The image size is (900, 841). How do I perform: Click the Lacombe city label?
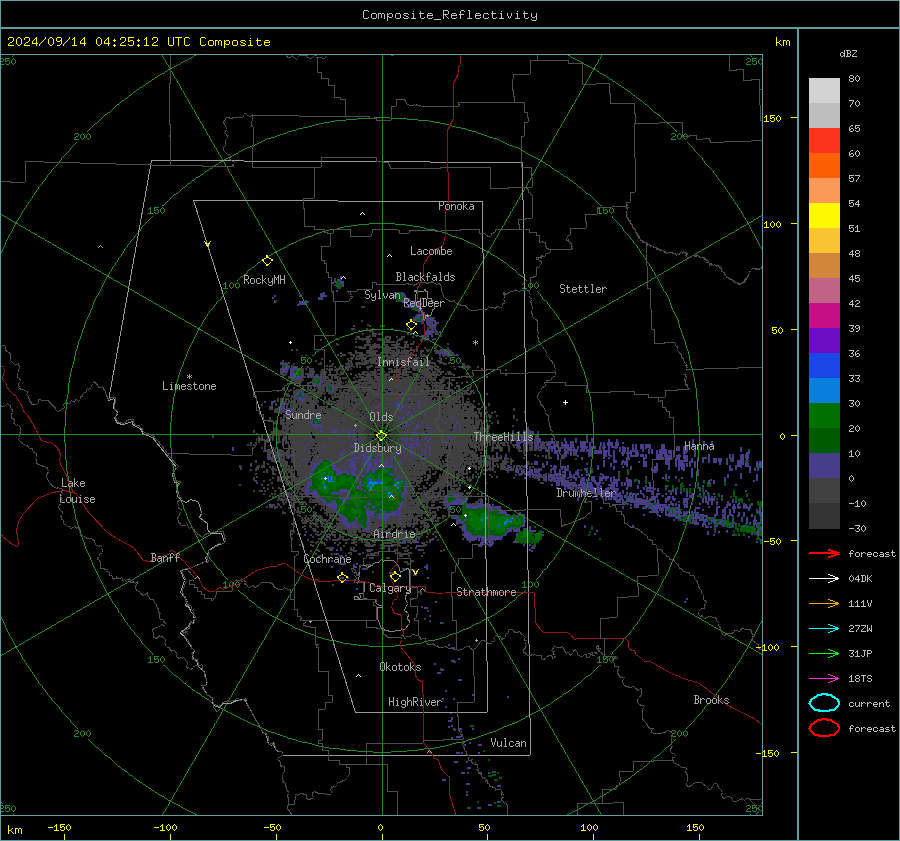point(431,251)
